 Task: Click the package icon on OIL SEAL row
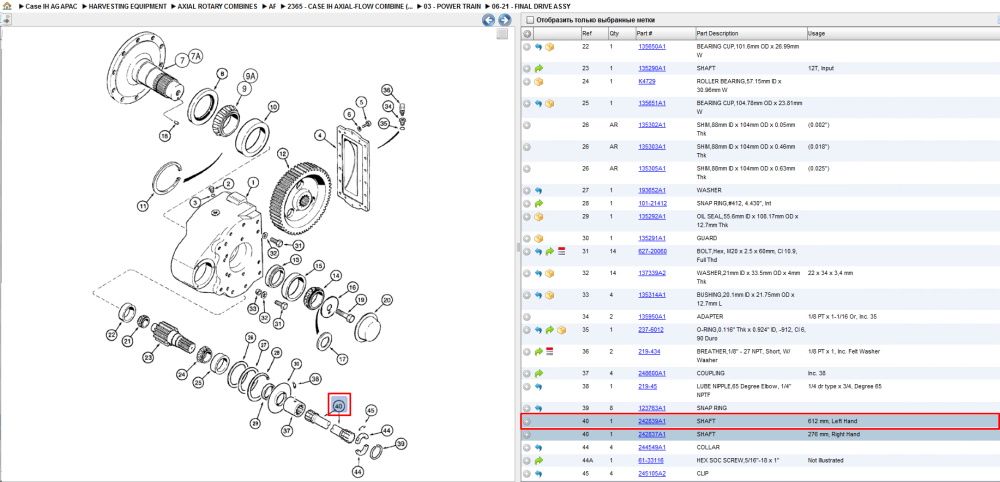538,217
